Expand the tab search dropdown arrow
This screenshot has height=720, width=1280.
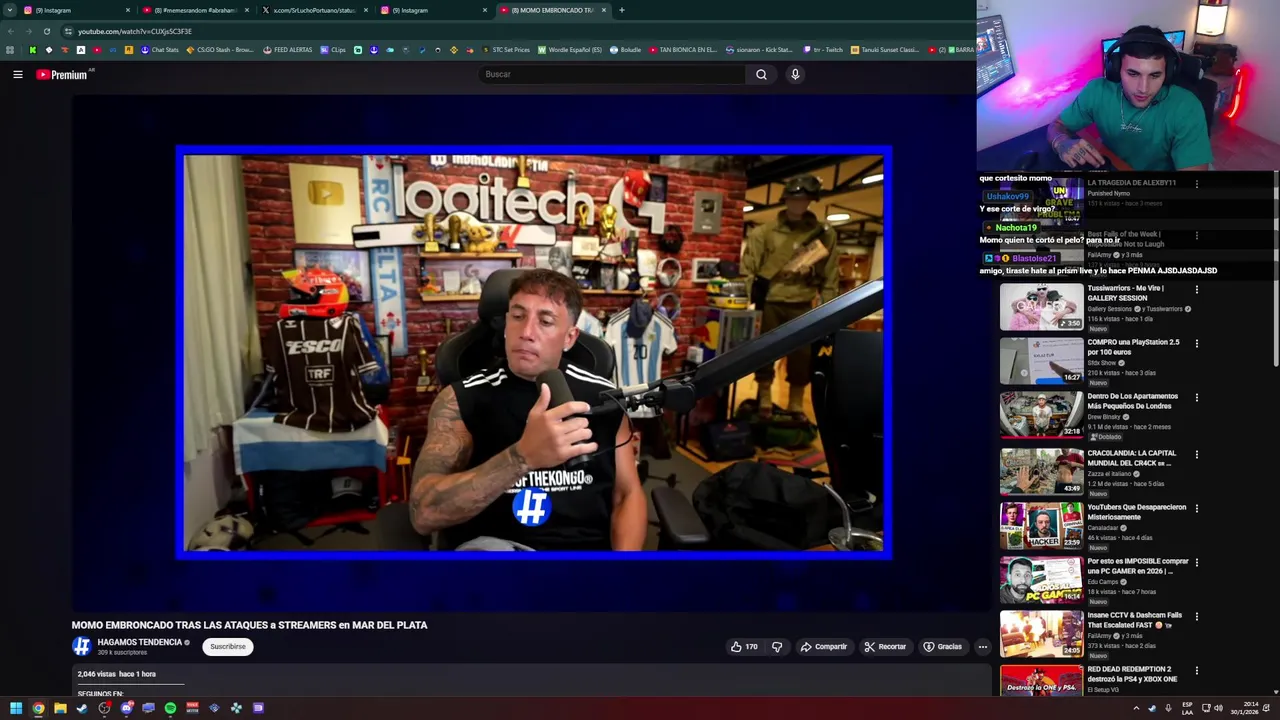tap(10, 10)
